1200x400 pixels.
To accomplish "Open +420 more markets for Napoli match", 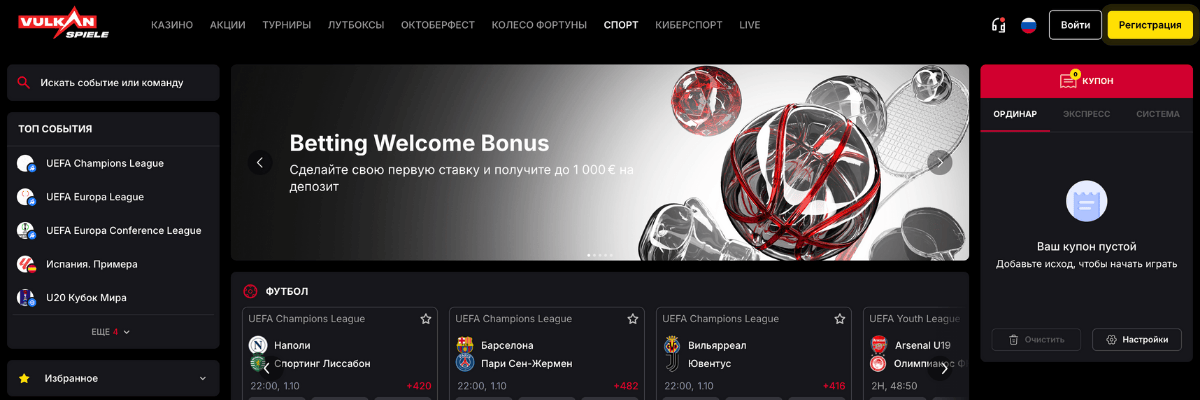I will [x=419, y=386].
